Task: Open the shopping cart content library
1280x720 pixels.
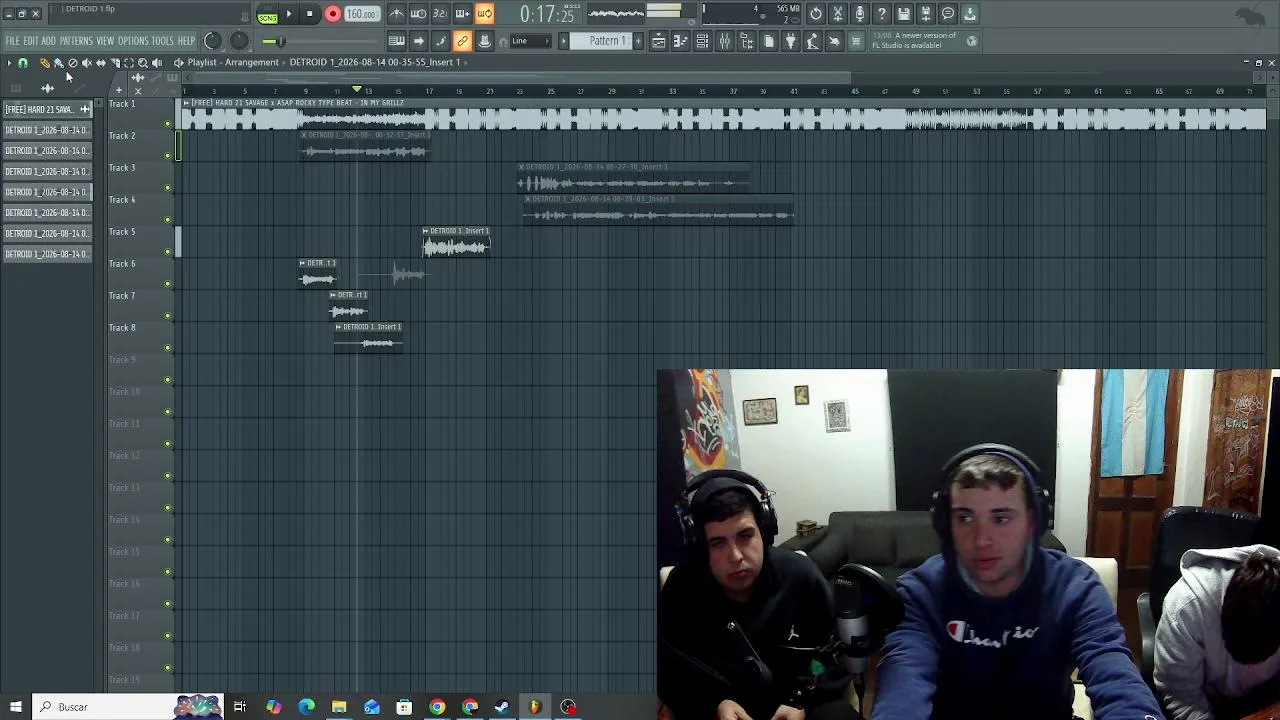Action: pyautogui.click(x=856, y=41)
